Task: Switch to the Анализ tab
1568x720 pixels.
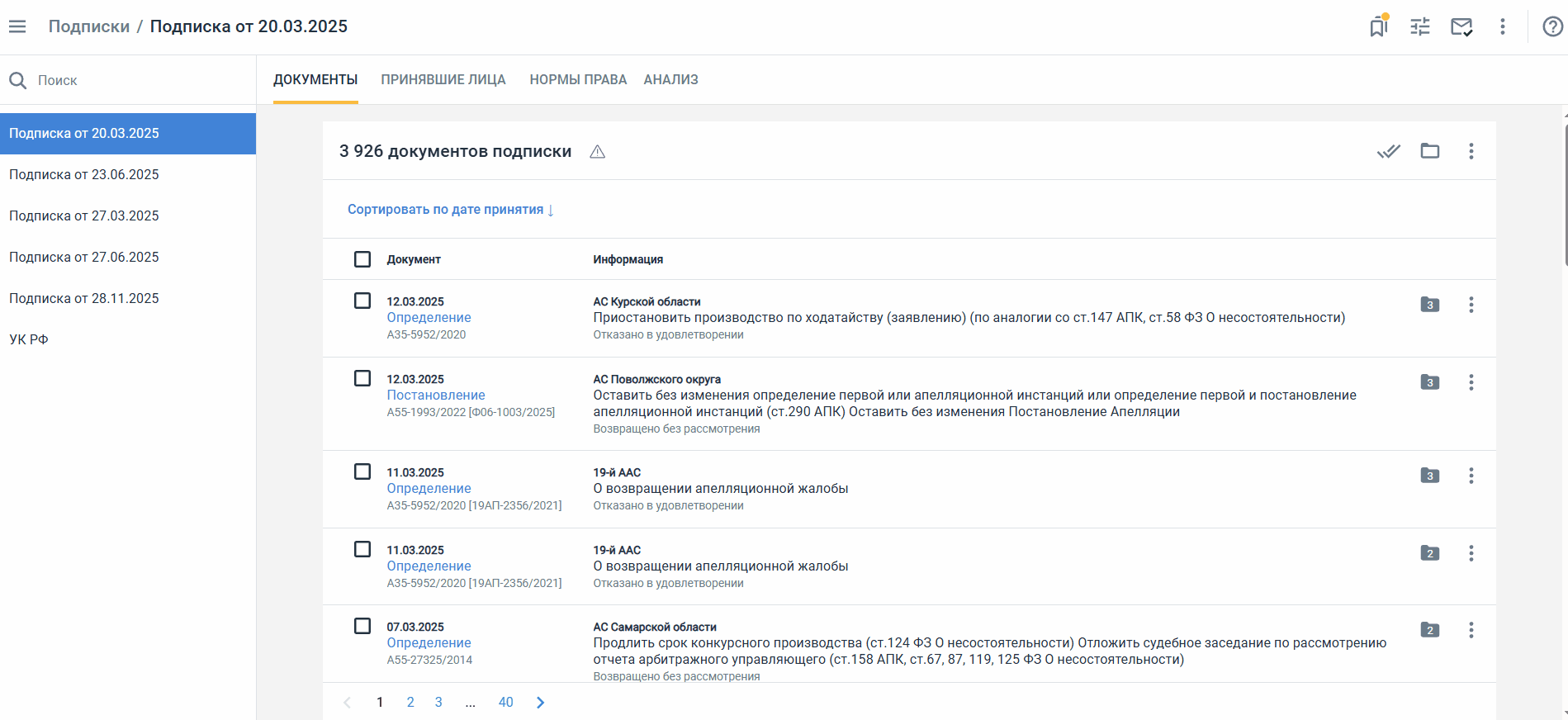Action: pyautogui.click(x=670, y=80)
